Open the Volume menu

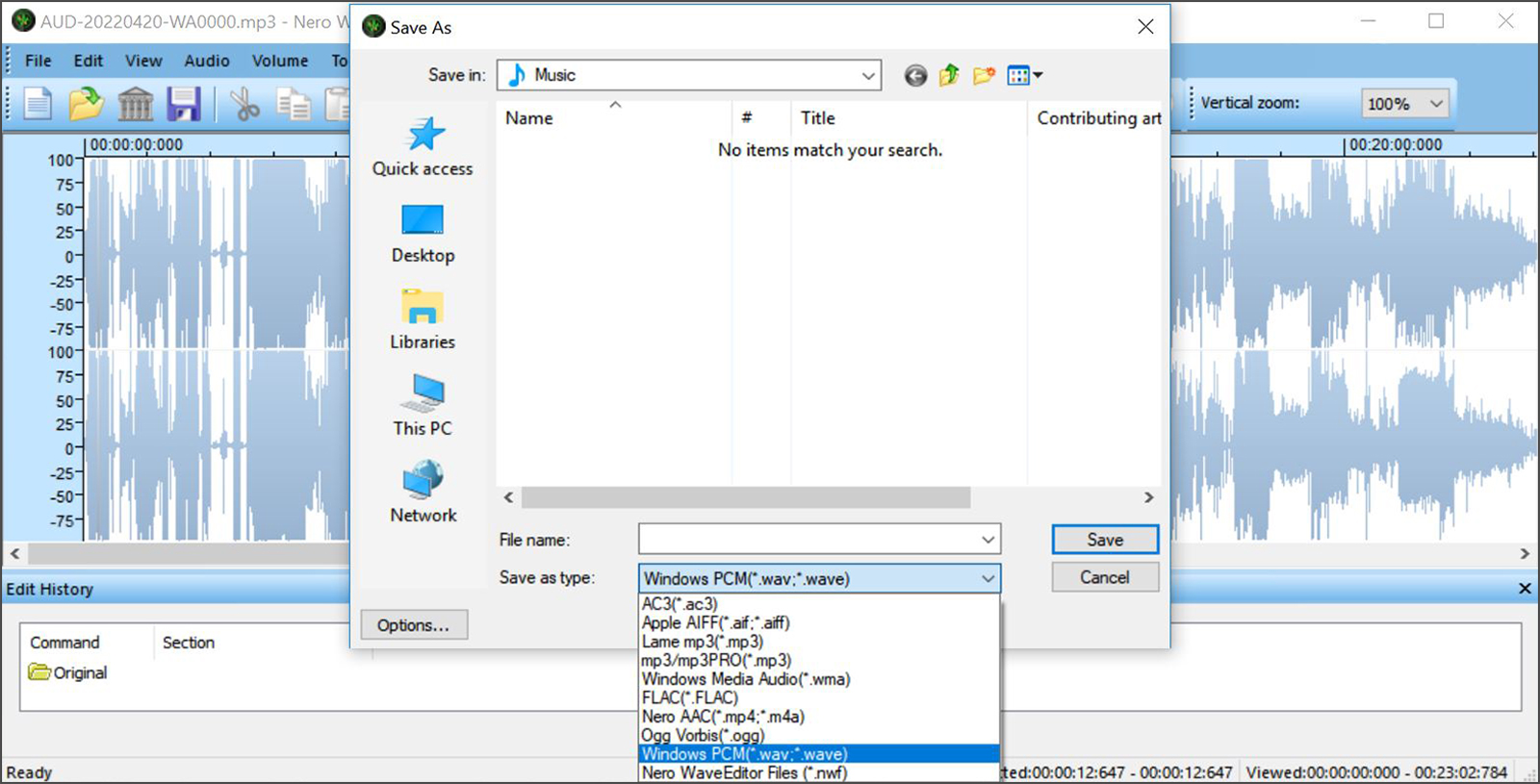point(280,61)
